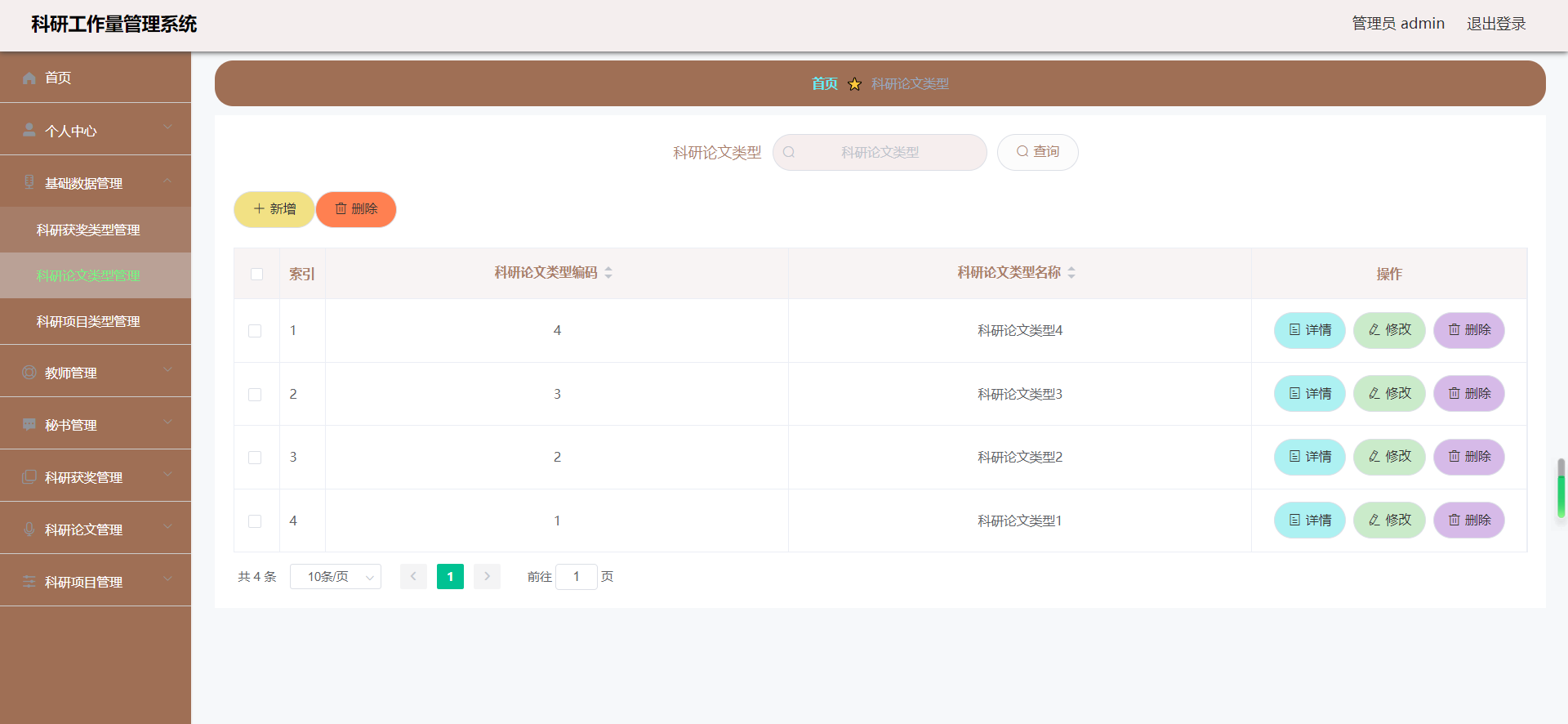Open details for 科研论文类型1
The width and height of the screenshot is (1568, 724).
pos(1310,521)
